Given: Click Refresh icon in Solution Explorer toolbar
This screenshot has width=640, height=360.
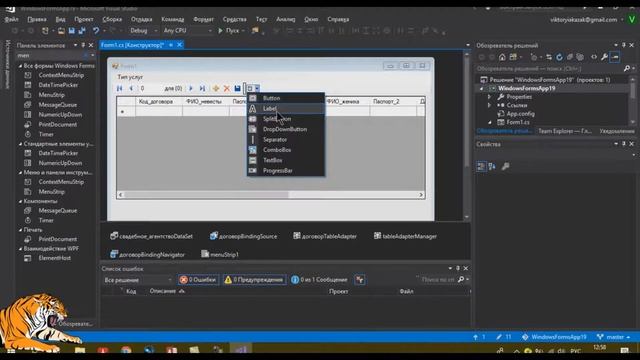Looking at the screenshot, I should tap(559, 57).
